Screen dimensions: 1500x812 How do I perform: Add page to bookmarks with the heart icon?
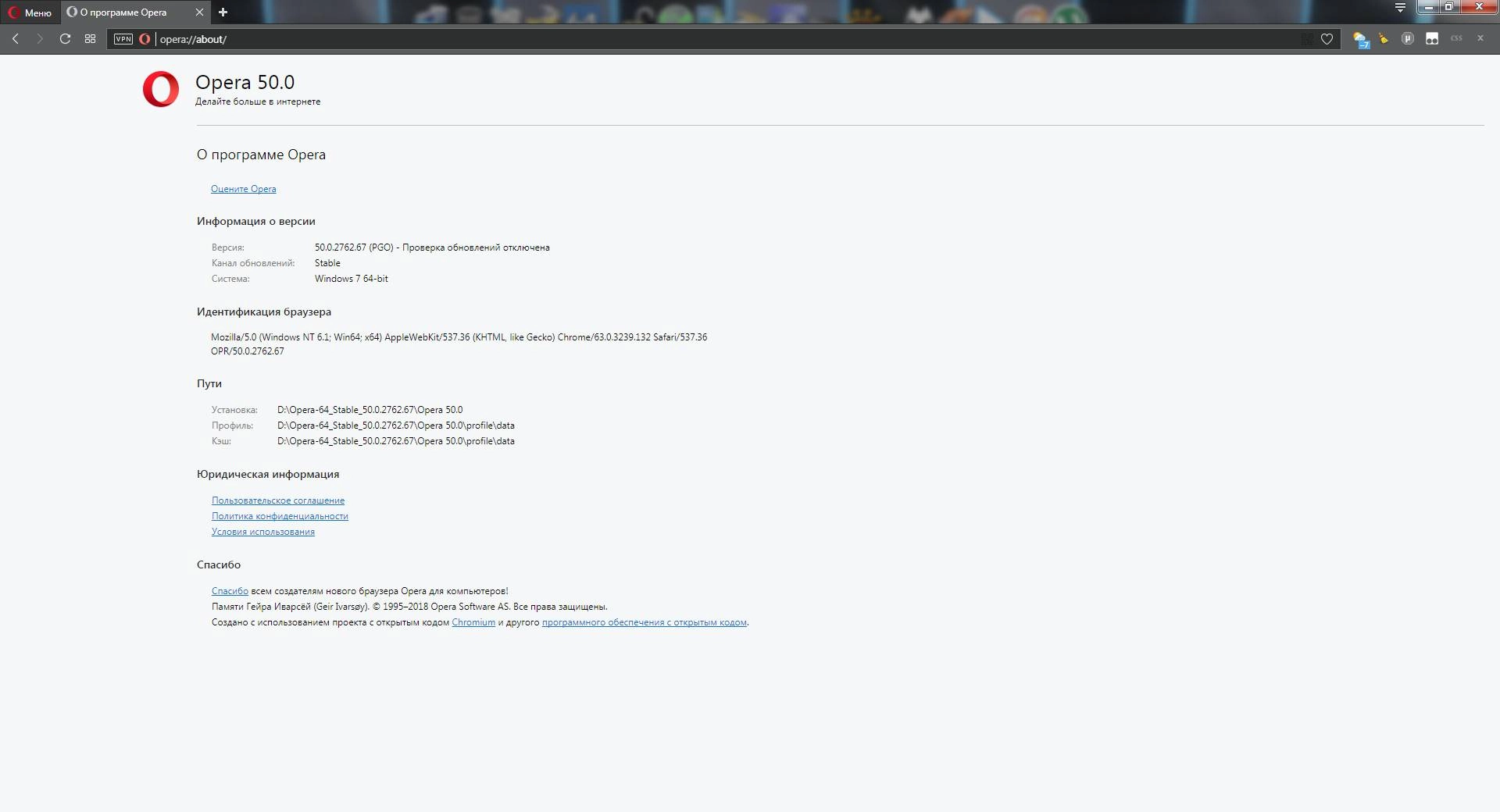[x=1327, y=39]
